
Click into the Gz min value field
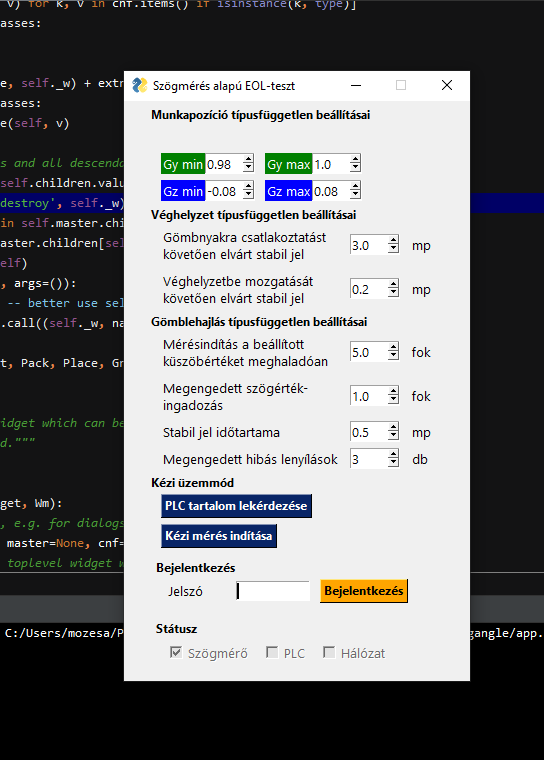click(x=224, y=191)
